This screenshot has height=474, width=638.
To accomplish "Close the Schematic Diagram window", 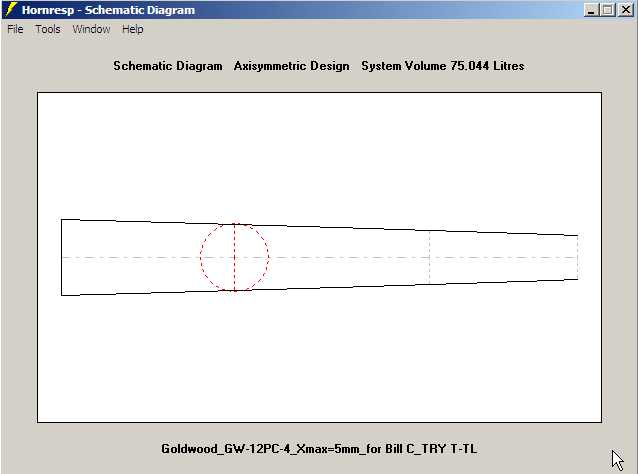I will [625, 10].
